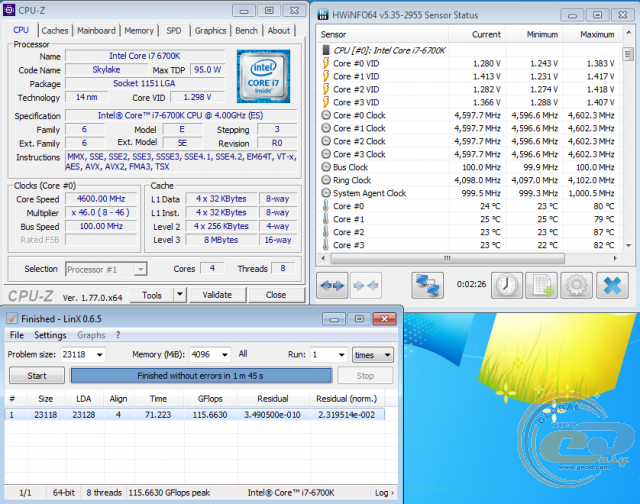Click the HWiNFO horizontal scrollbar thumb
640x504 pixels.
click(x=448, y=258)
